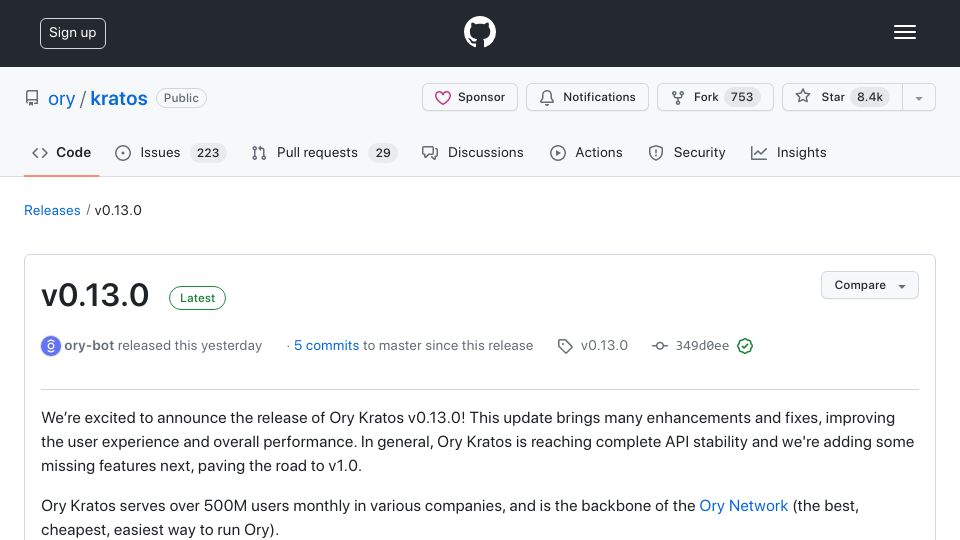
Task: Open the Actions tab
Action: tap(586, 152)
